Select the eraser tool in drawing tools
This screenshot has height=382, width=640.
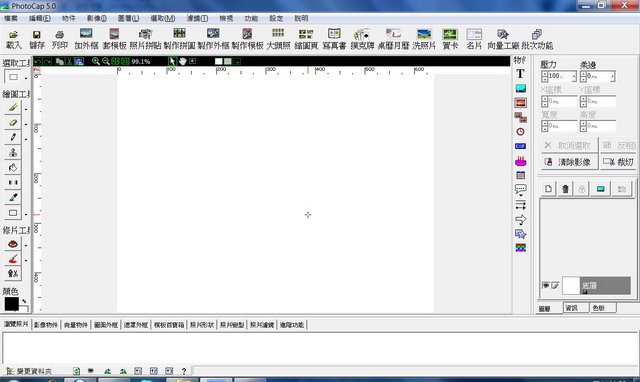coord(13,122)
